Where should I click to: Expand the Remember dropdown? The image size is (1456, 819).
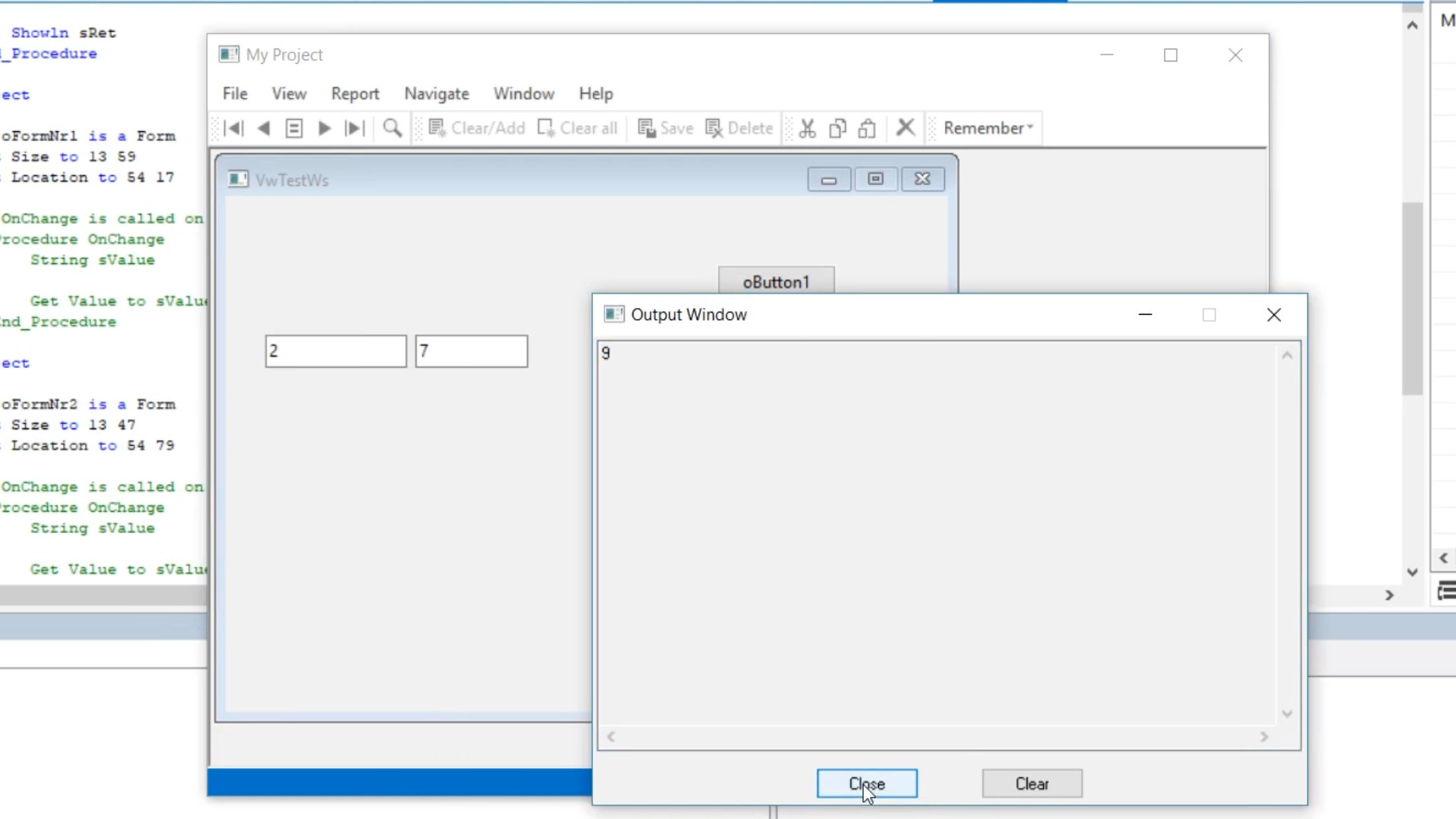(988, 128)
